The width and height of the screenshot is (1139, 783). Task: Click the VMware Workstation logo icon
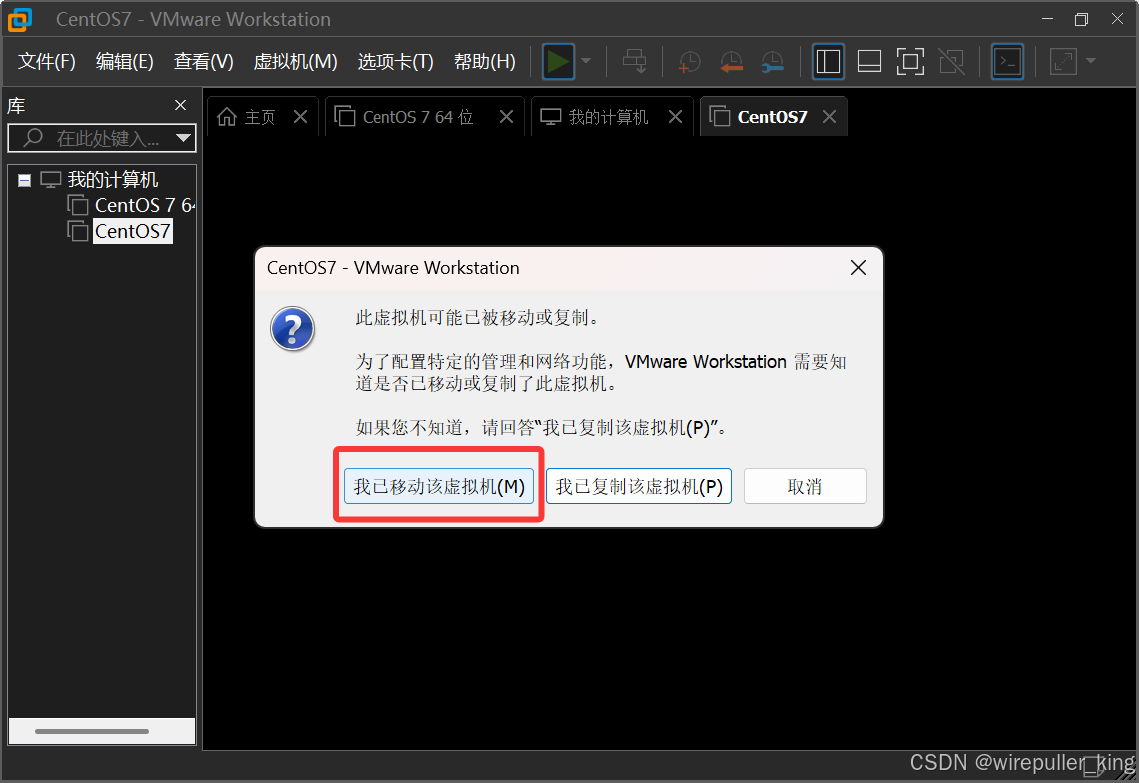click(20, 20)
